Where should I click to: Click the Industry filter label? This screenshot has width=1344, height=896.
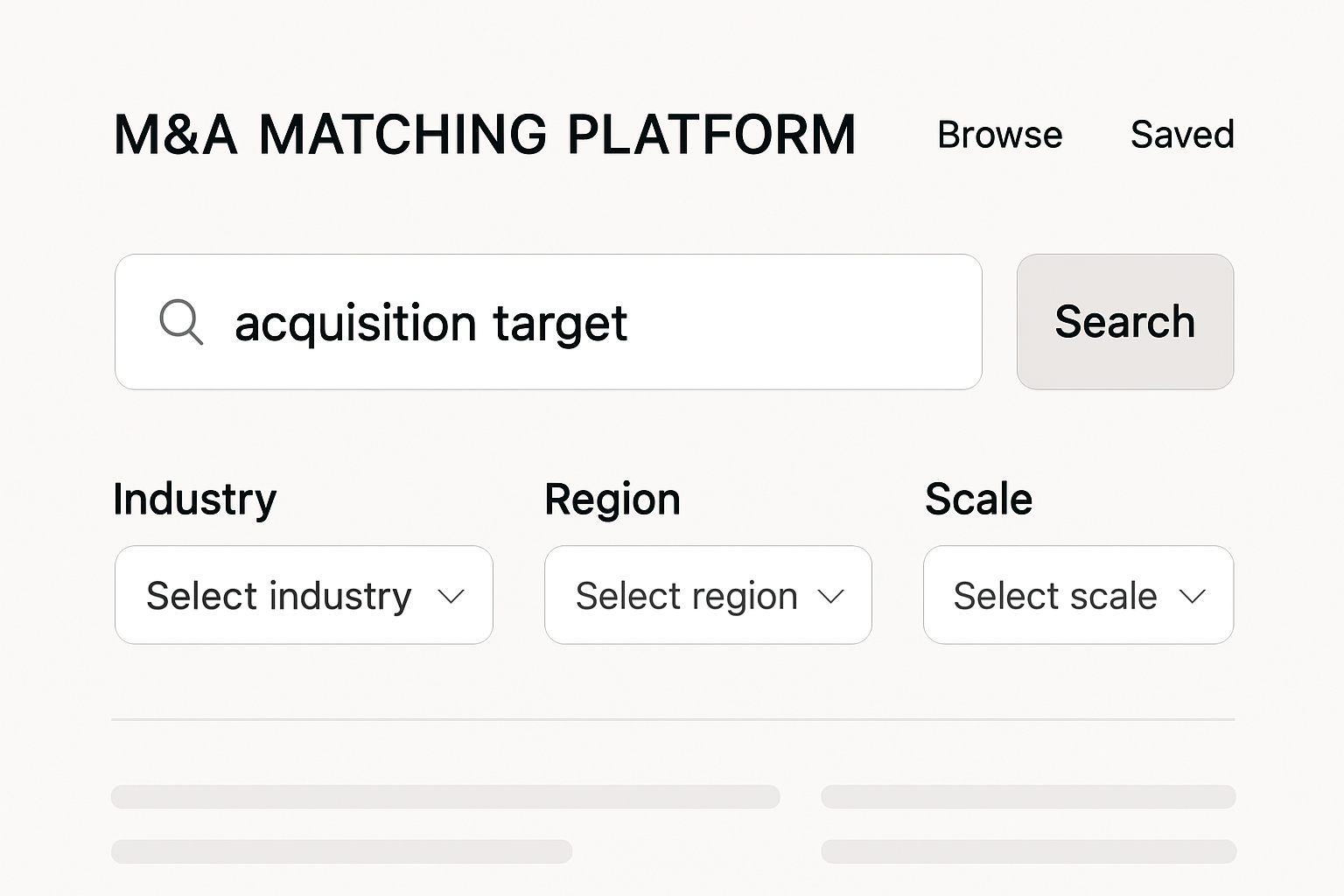coord(194,500)
